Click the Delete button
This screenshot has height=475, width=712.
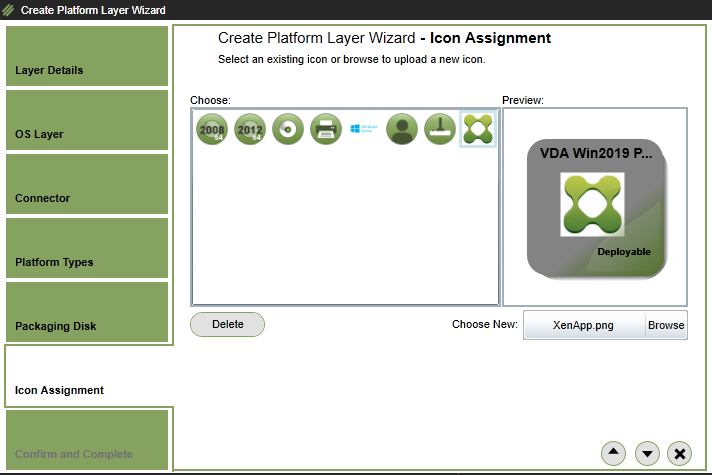click(x=227, y=324)
